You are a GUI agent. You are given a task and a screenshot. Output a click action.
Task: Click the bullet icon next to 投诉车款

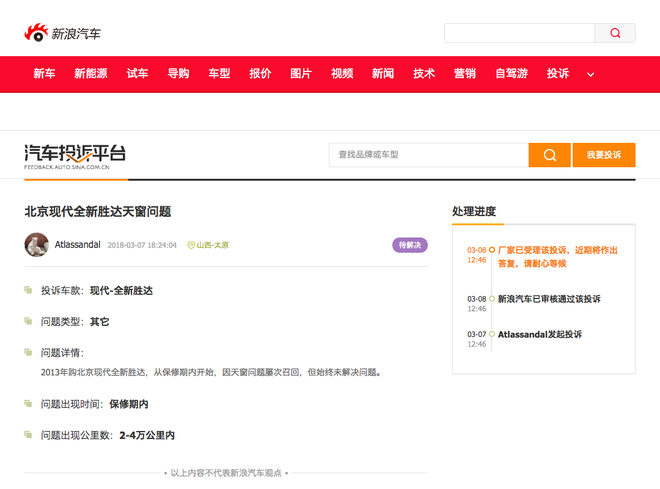[28, 290]
